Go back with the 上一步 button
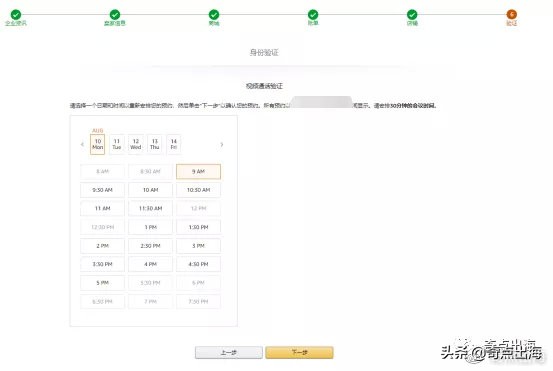 pyautogui.click(x=229, y=352)
